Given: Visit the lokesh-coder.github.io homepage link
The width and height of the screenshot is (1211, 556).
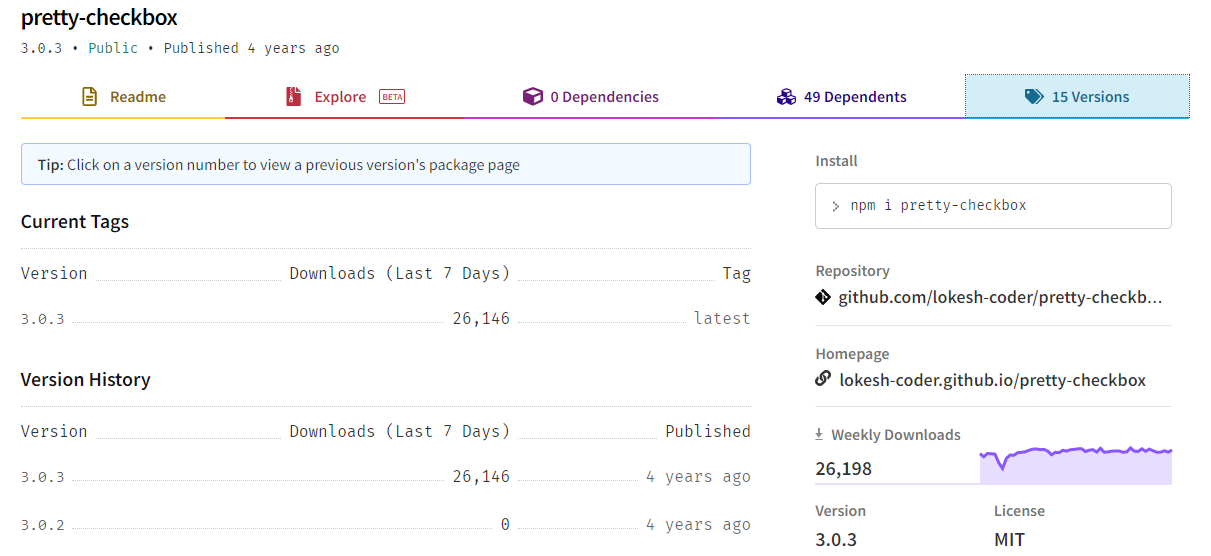Looking at the screenshot, I should tap(992, 380).
